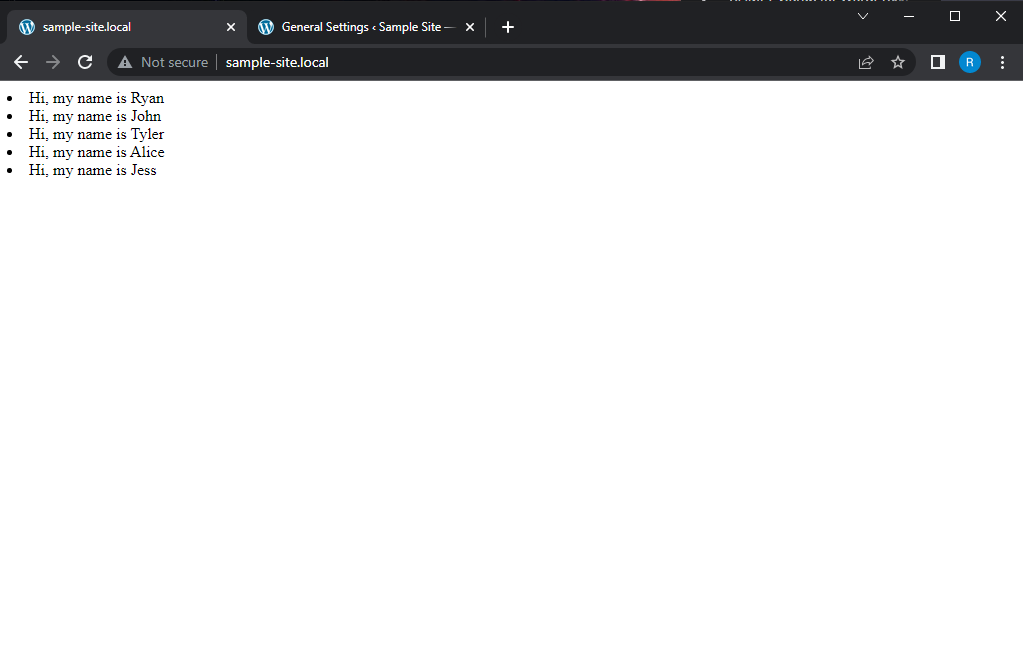This screenshot has height=668, width=1023.
Task: Close the sample-site.local tab
Action: pyautogui.click(x=230, y=27)
